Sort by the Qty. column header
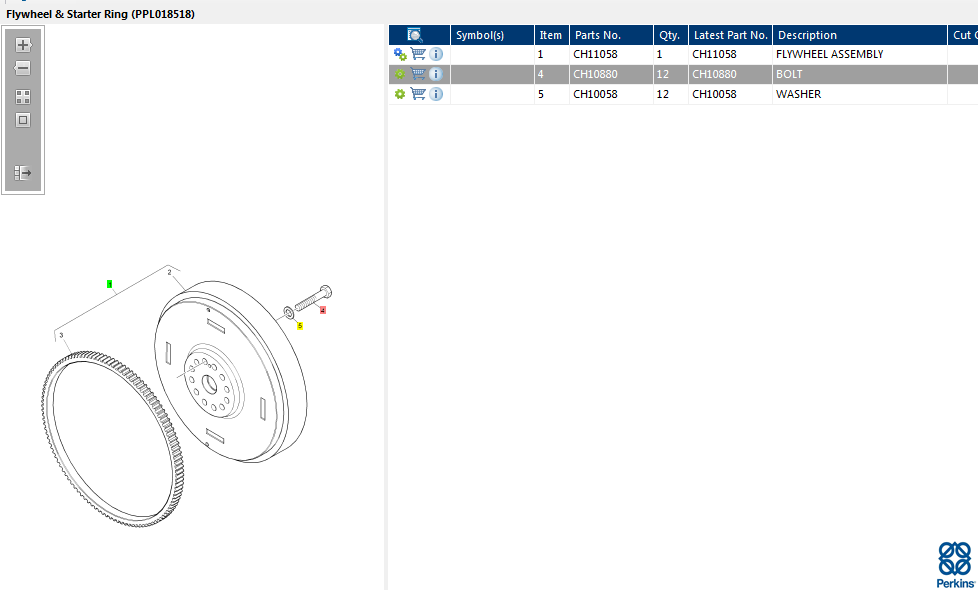 671,35
